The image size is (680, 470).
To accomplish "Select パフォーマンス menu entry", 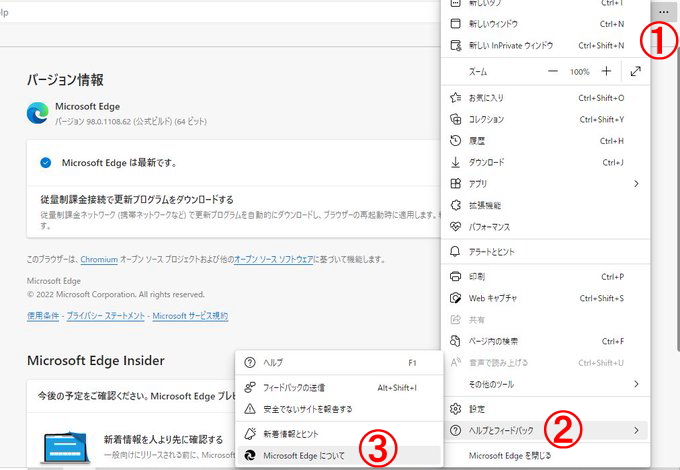I will coord(545,226).
